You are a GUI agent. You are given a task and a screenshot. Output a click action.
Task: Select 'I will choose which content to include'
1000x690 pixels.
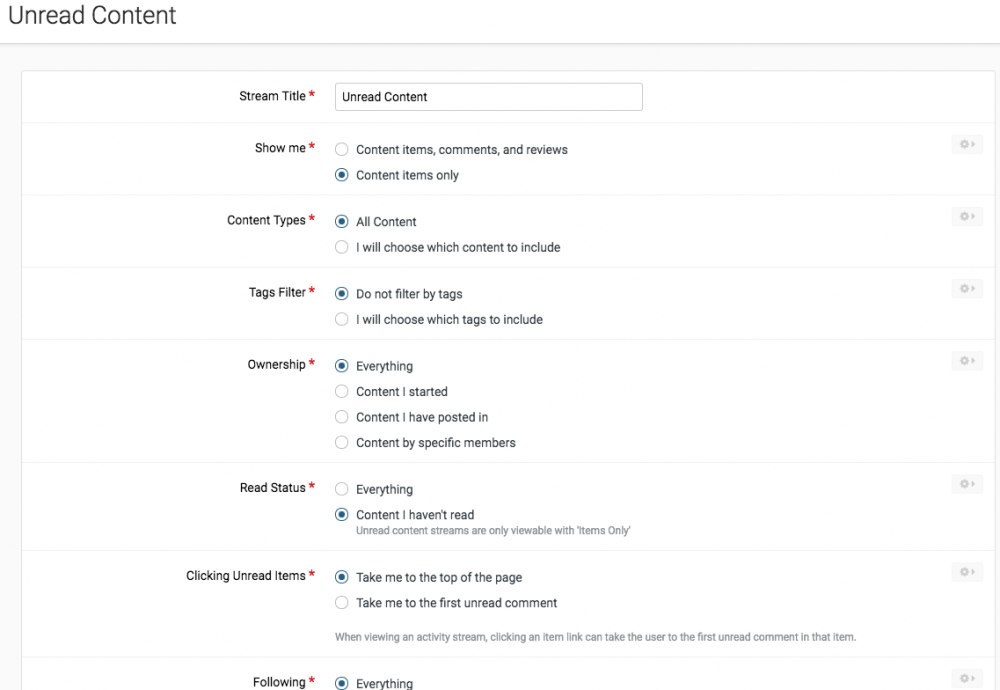point(342,247)
